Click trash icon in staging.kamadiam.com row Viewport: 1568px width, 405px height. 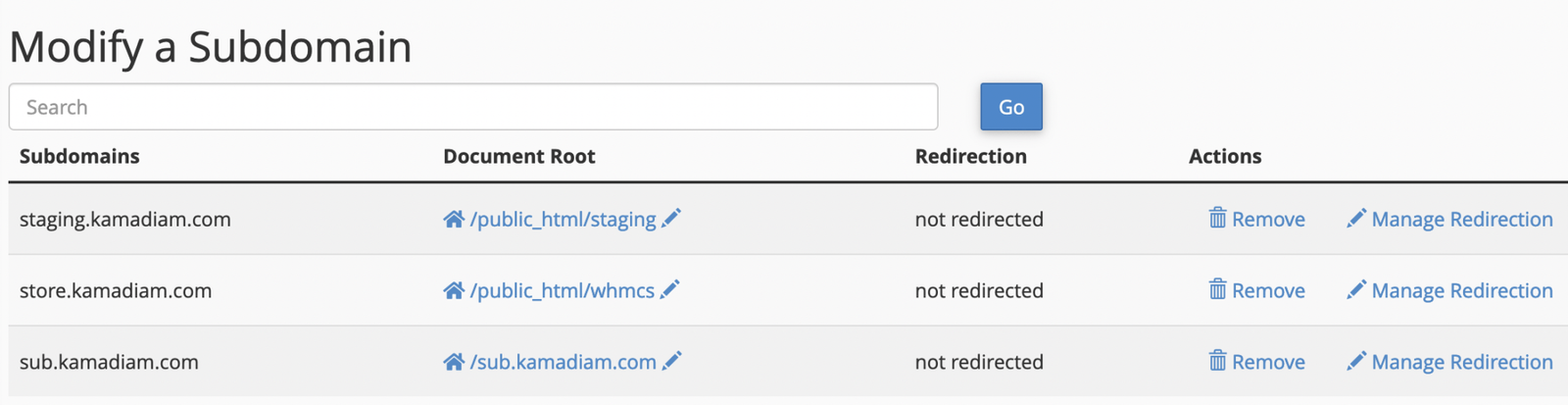(x=1217, y=218)
